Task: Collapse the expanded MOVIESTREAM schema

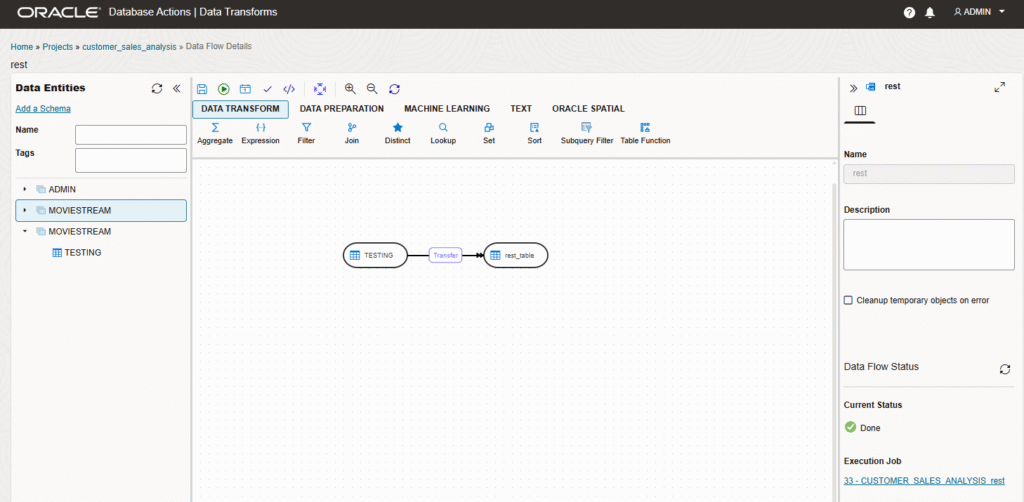Action: pyautogui.click(x=25, y=232)
